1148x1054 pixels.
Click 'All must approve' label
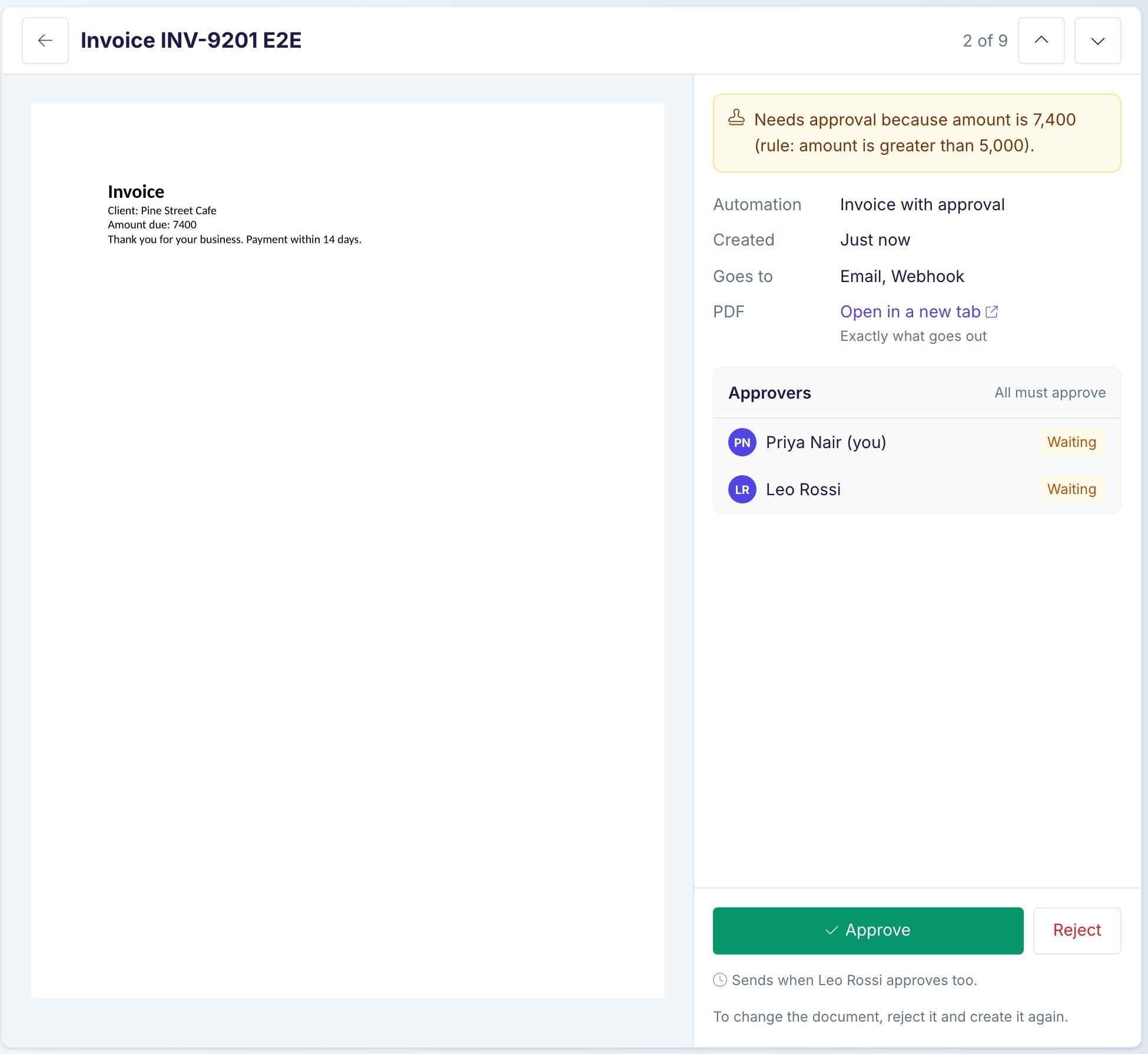pos(1050,393)
